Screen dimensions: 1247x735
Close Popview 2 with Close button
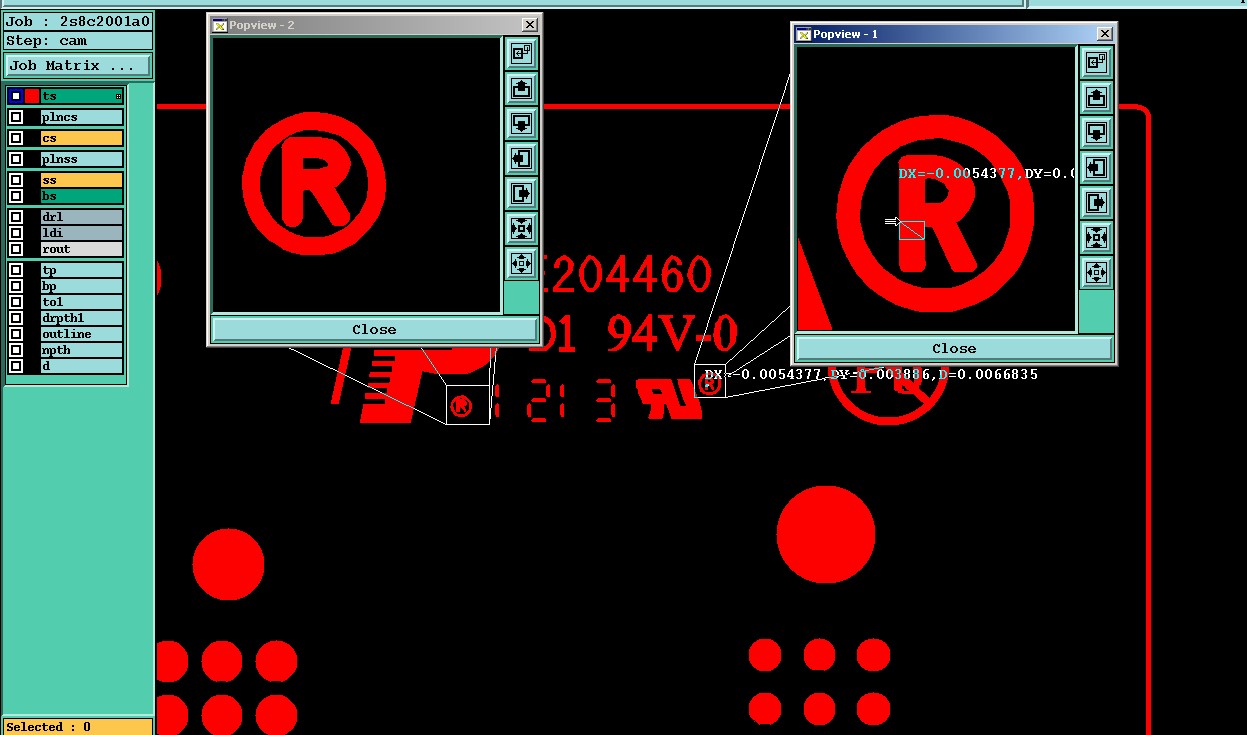(374, 329)
